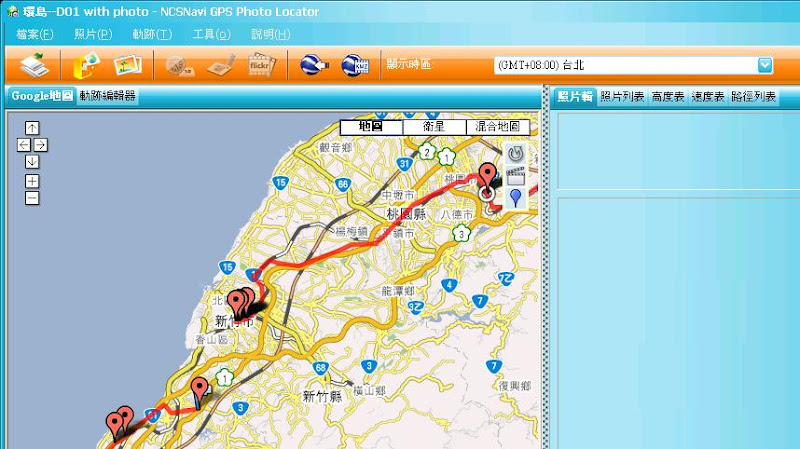
Task: Switch to 混合地圖 hybrid view
Action: [498, 127]
